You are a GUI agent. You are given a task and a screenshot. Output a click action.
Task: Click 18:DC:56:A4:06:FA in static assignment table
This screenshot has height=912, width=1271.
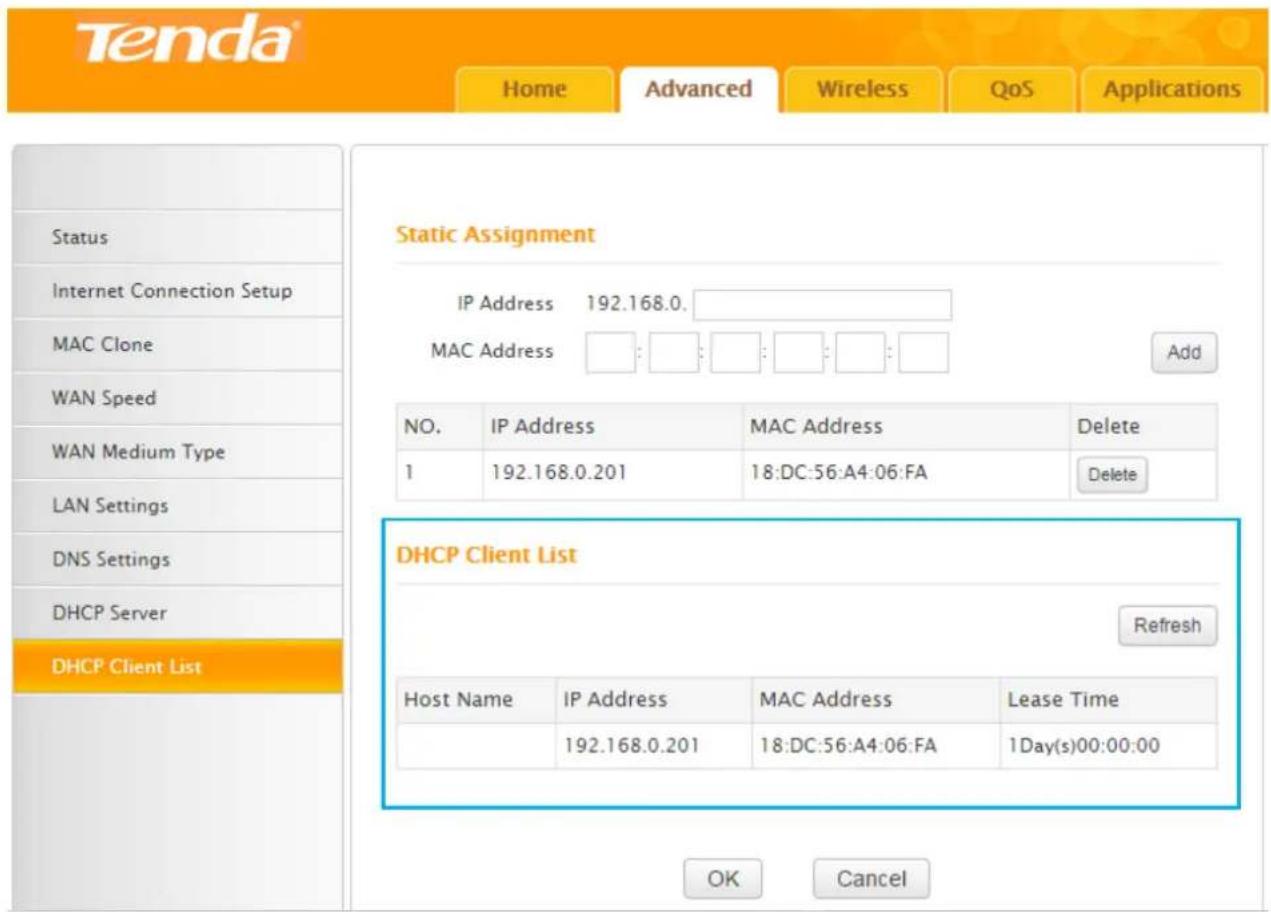pyautogui.click(x=838, y=473)
